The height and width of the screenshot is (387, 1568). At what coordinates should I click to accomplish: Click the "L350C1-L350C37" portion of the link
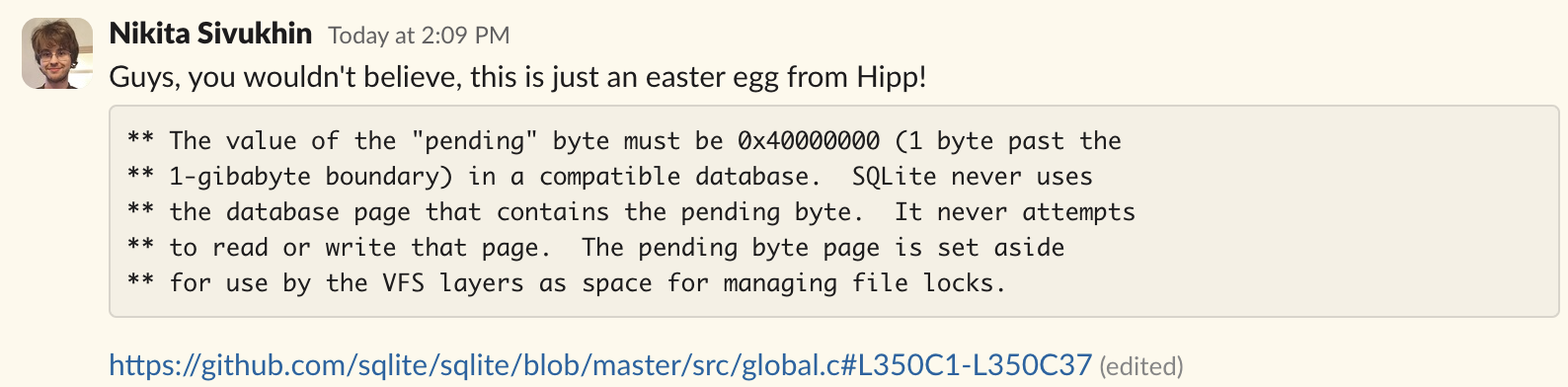point(975,365)
